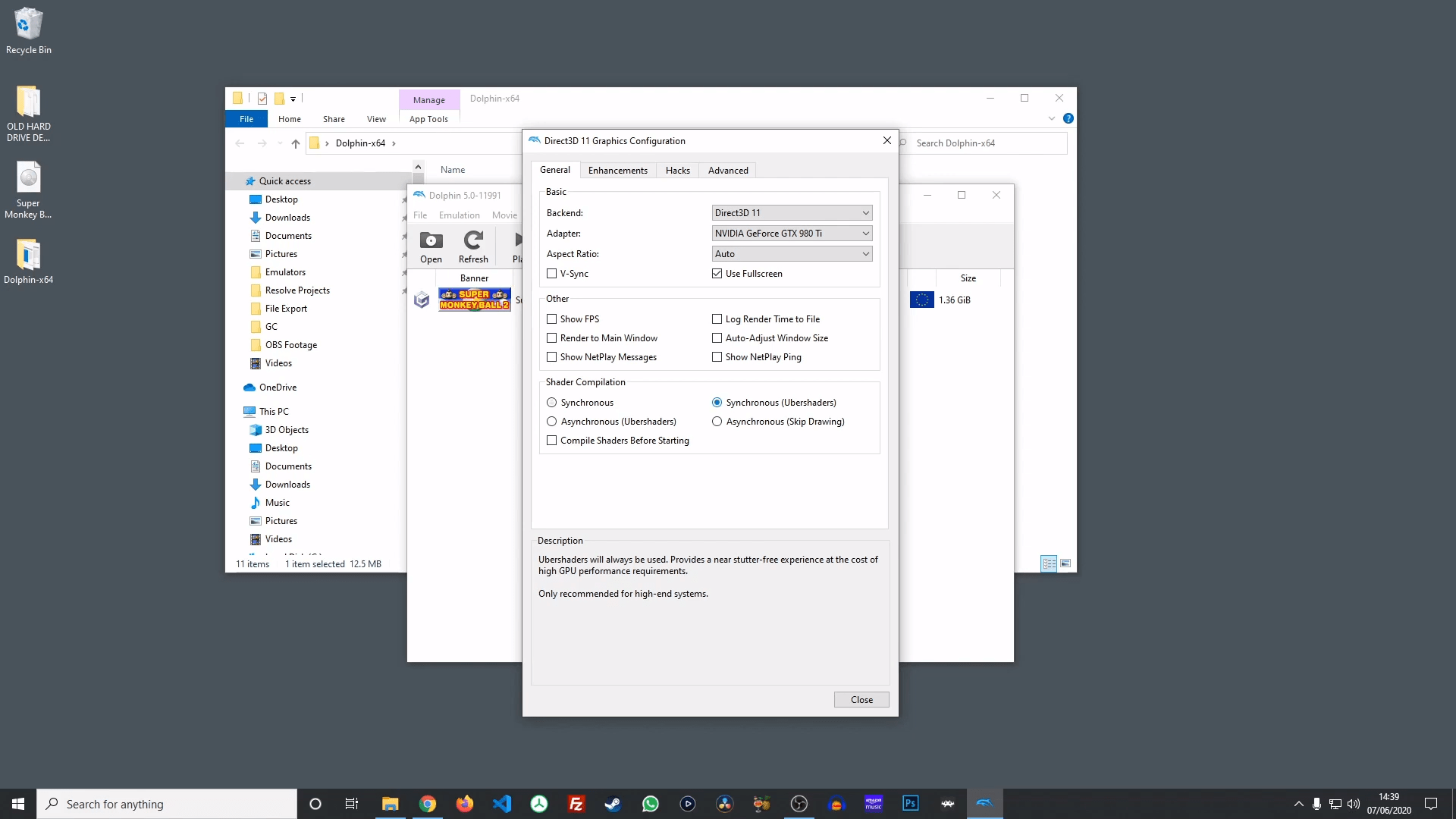Click the Close button in Graphics Configuration

861,699
